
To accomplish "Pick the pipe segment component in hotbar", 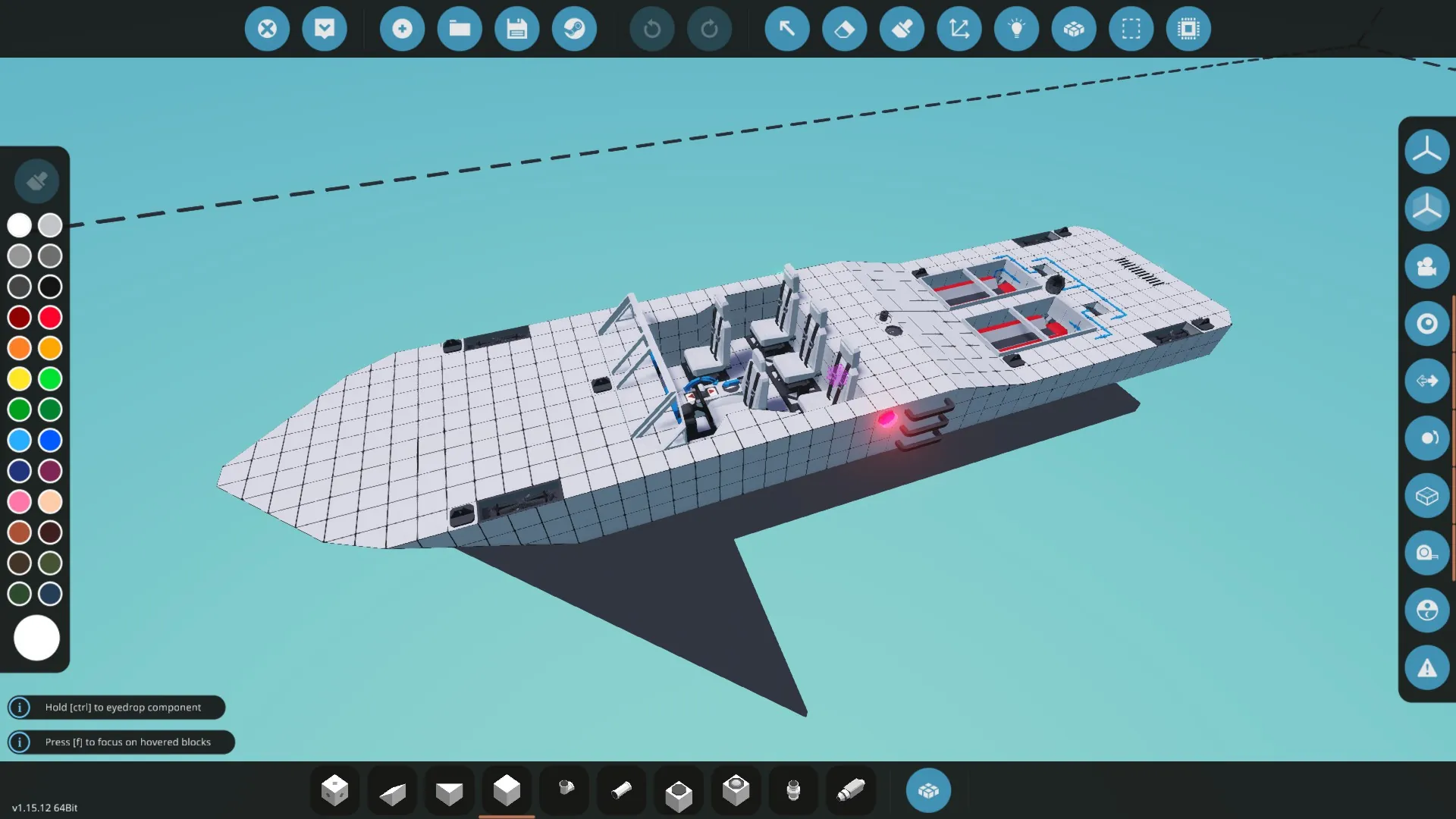I will 621,791.
